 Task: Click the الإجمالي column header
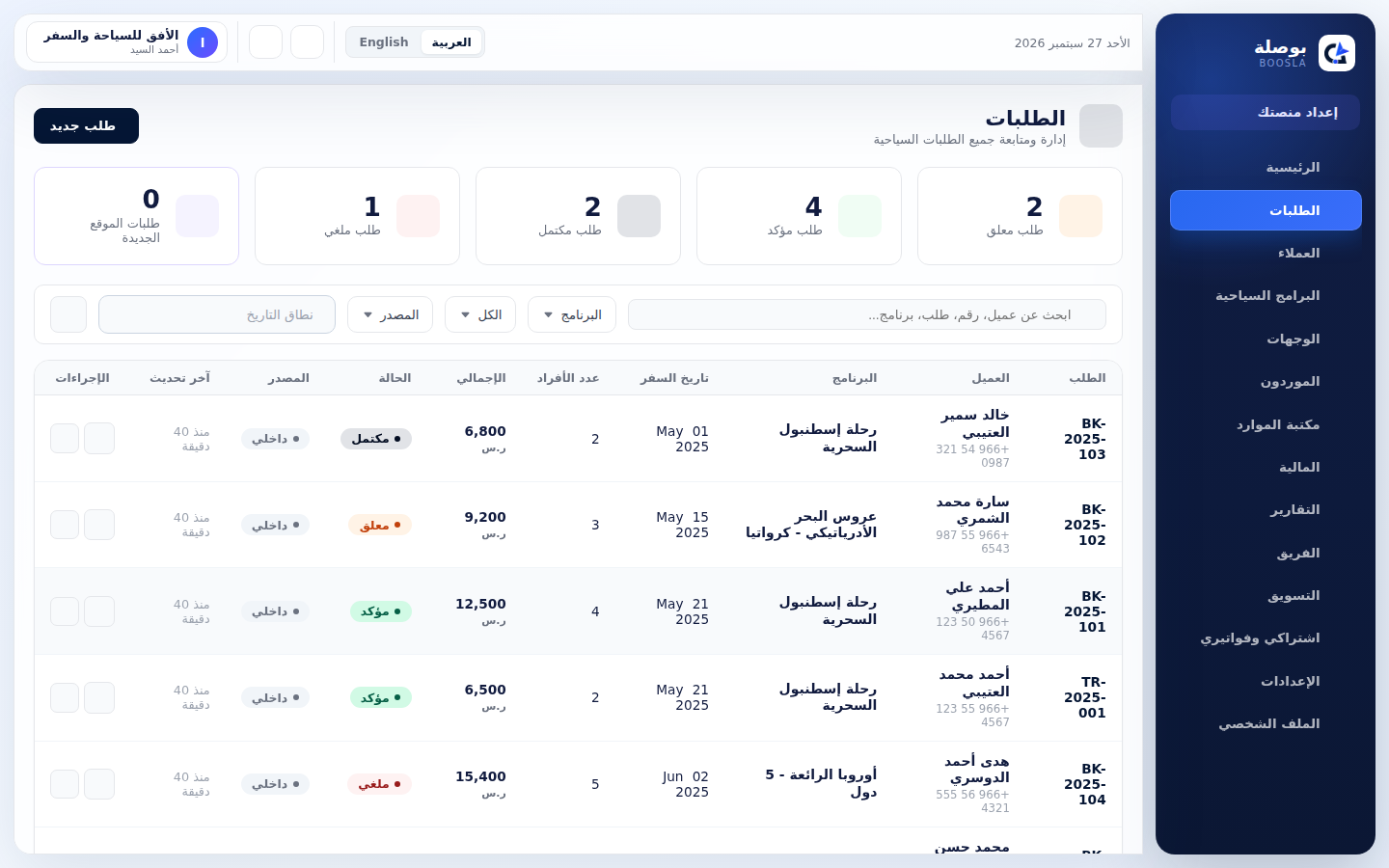(x=481, y=378)
